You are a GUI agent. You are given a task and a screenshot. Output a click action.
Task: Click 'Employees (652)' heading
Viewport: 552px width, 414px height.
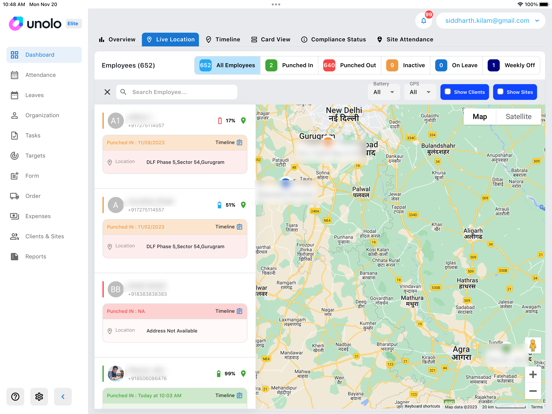click(x=128, y=65)
